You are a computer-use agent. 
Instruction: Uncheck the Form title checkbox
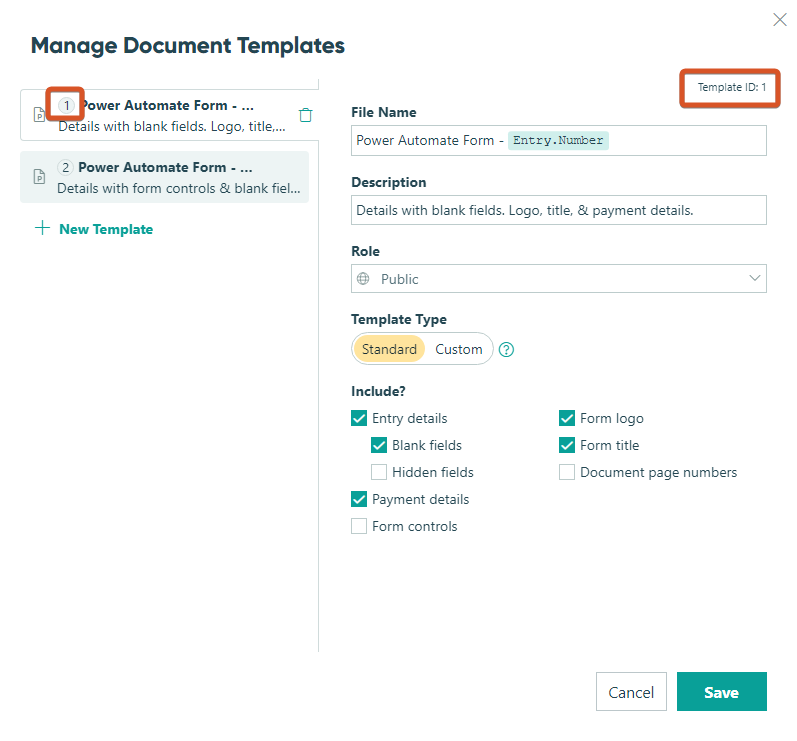coord(567,445)
